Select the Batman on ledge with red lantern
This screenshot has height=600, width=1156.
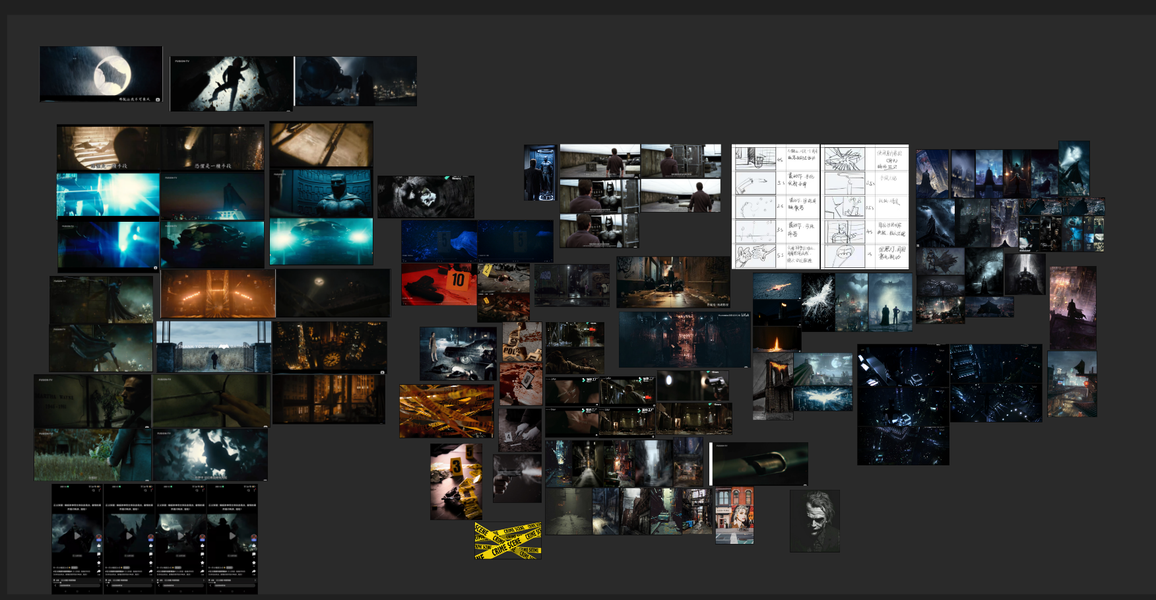coord(1072,384)
